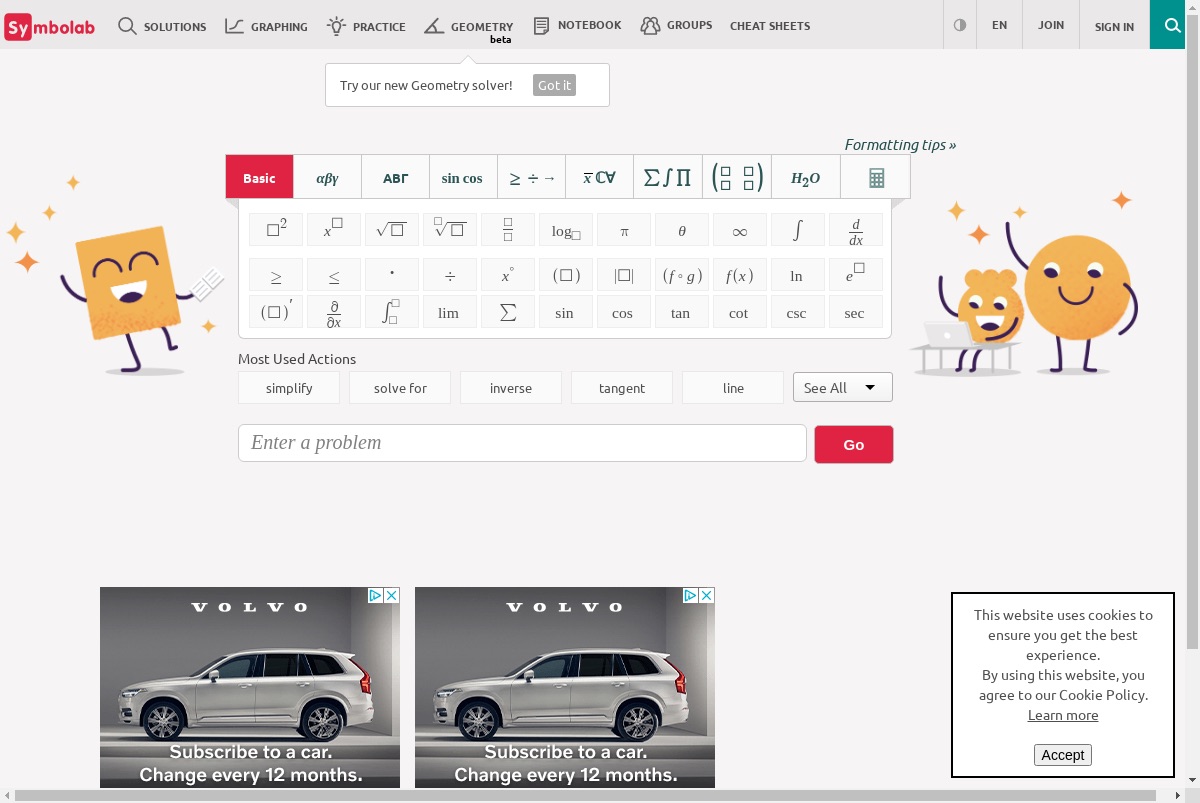Insert the theta symbol
The height and width of the screenshot is (803, 1200).
[682, 230]
